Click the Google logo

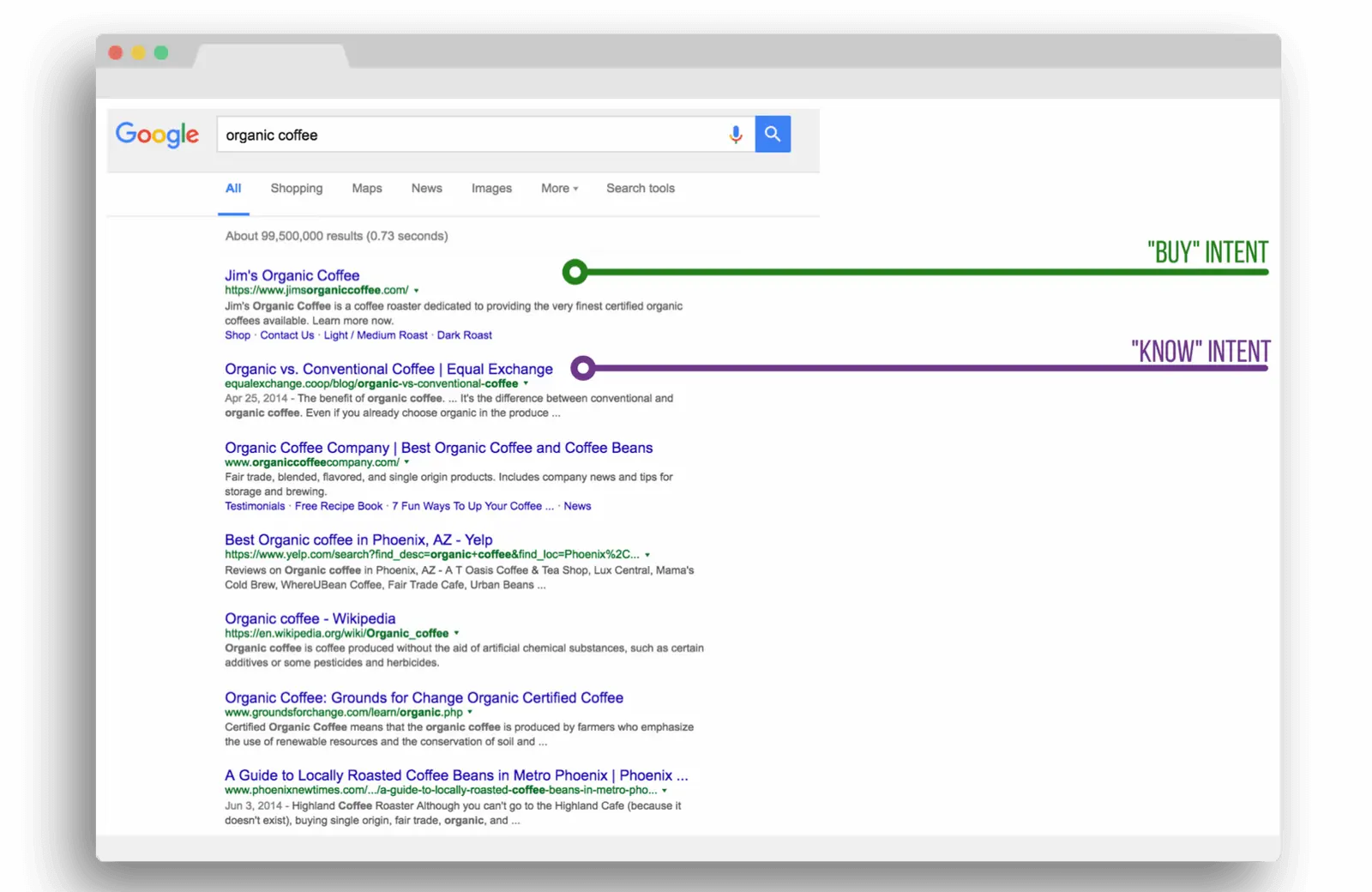click(x=157, y=135)
